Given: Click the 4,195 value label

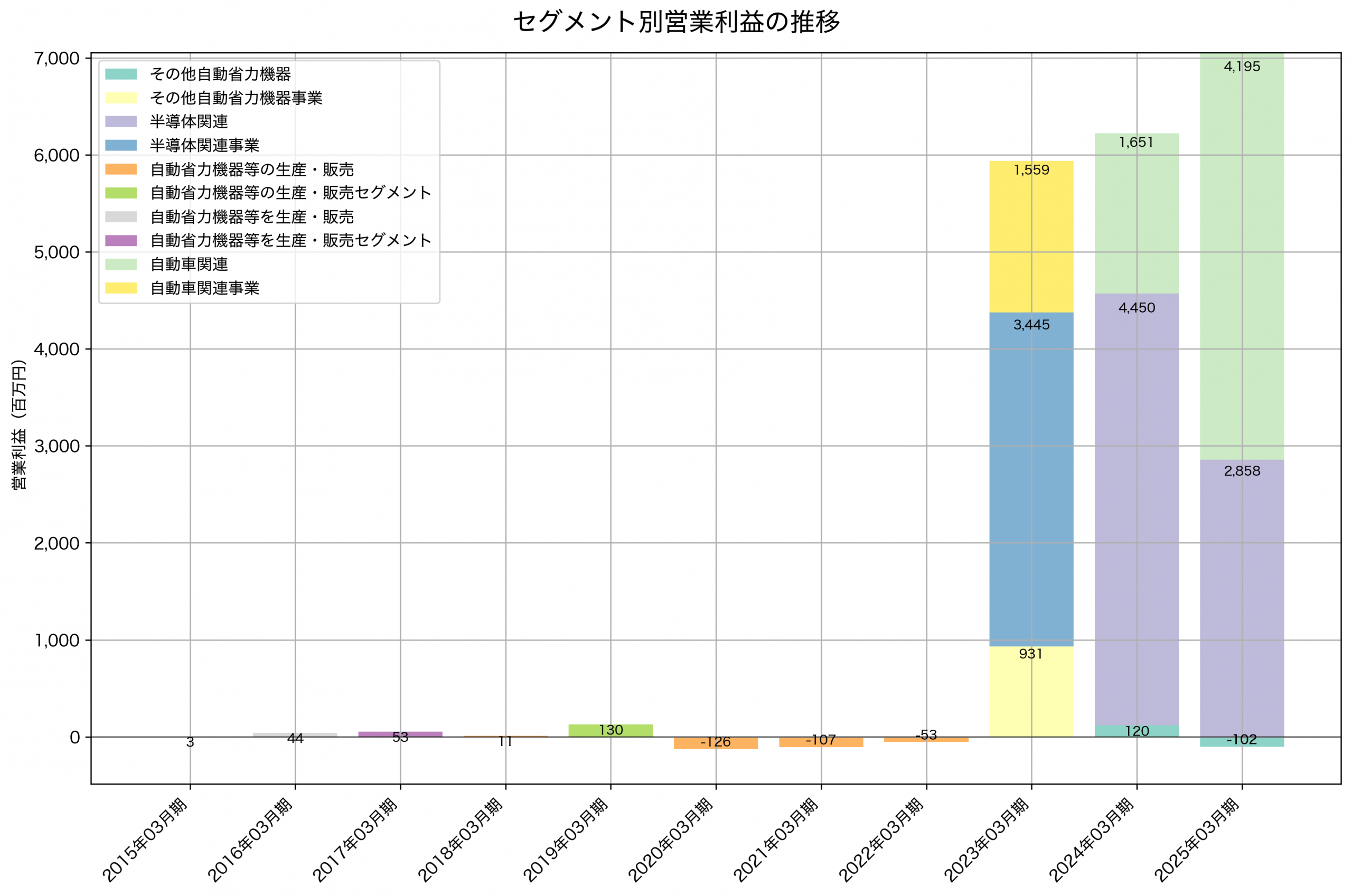Looking at the screenshot, I should click(1242, 67).
